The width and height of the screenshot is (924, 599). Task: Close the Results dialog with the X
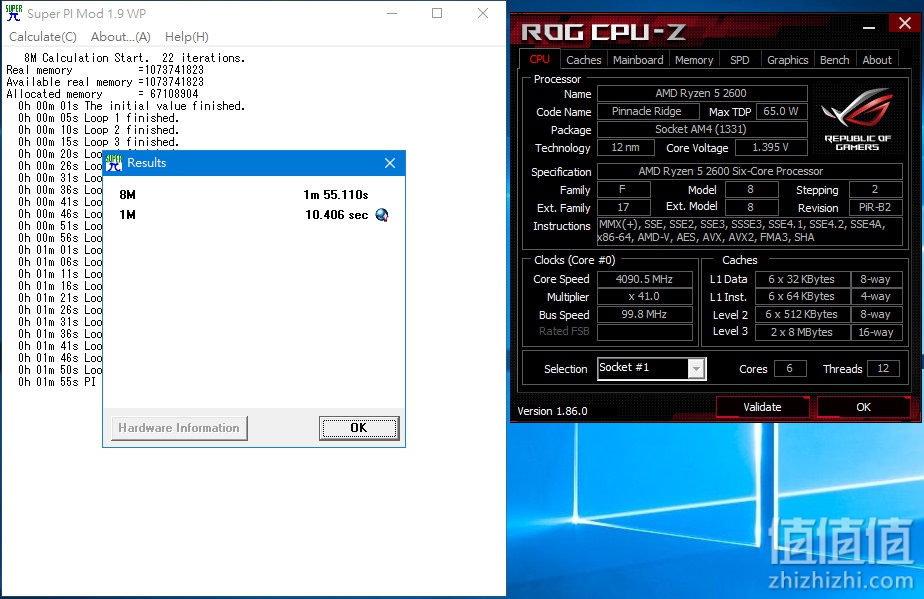[x=390, y=163]
